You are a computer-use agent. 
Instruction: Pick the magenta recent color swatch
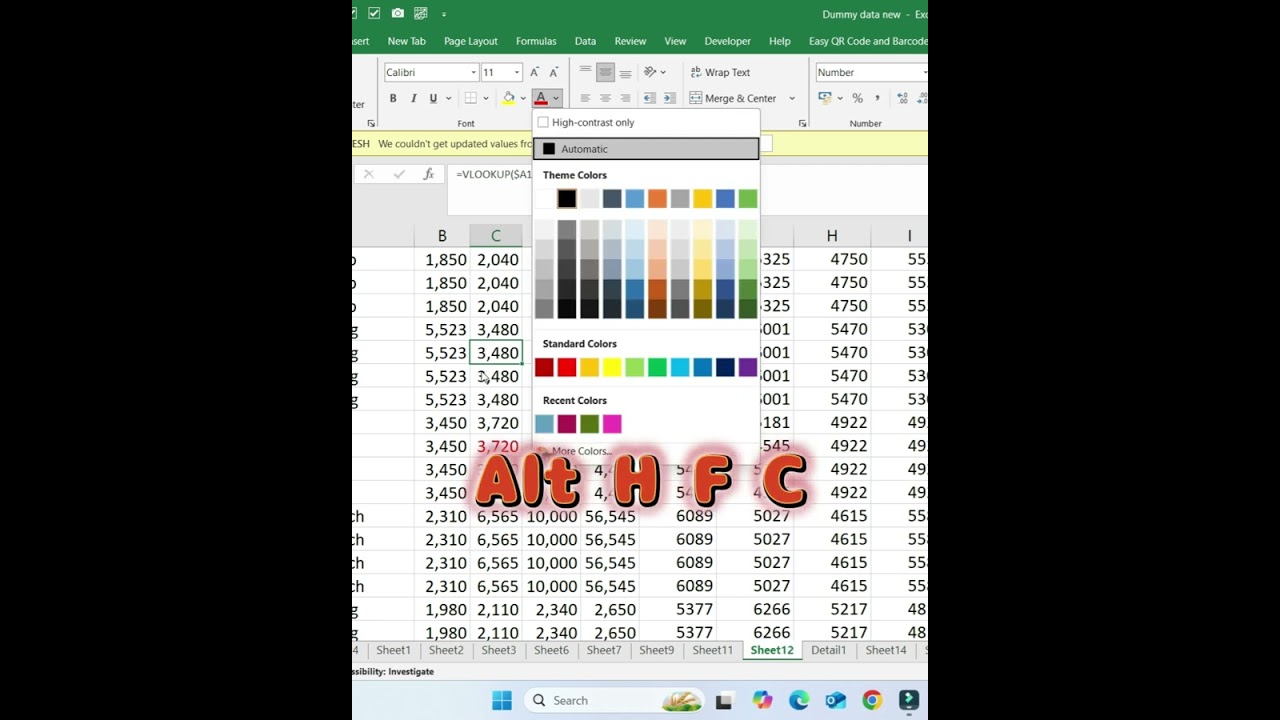[x=612, y=424]
